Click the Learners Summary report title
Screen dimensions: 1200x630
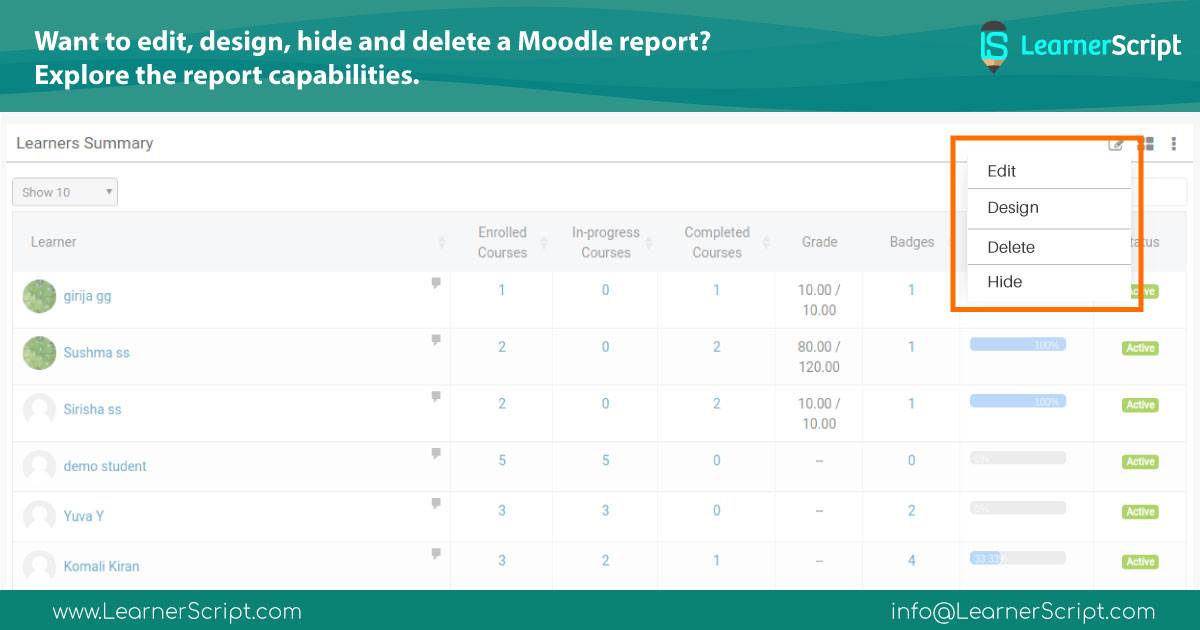(x=85, y=143)
